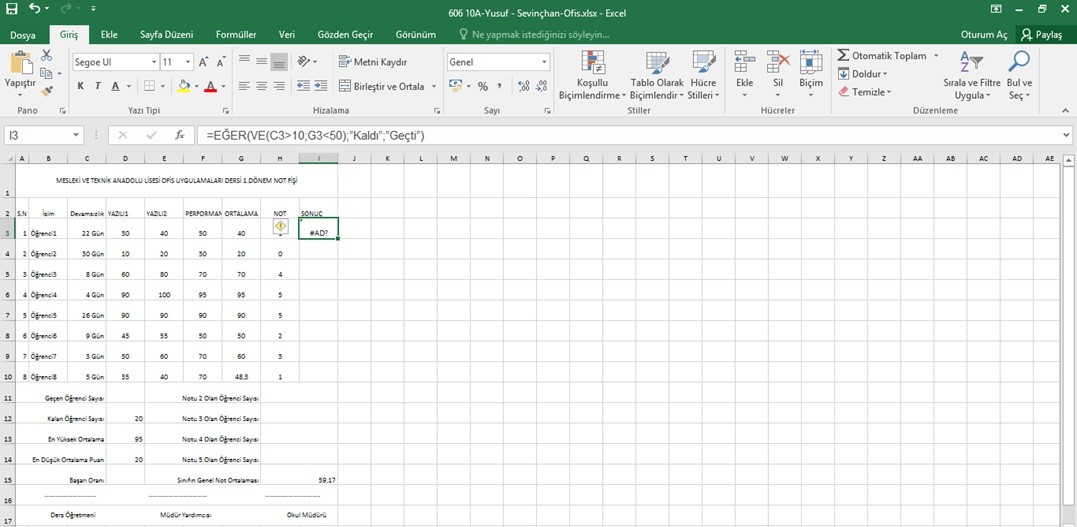Expand the Genel number format dropdown

[x=544, y=62]
